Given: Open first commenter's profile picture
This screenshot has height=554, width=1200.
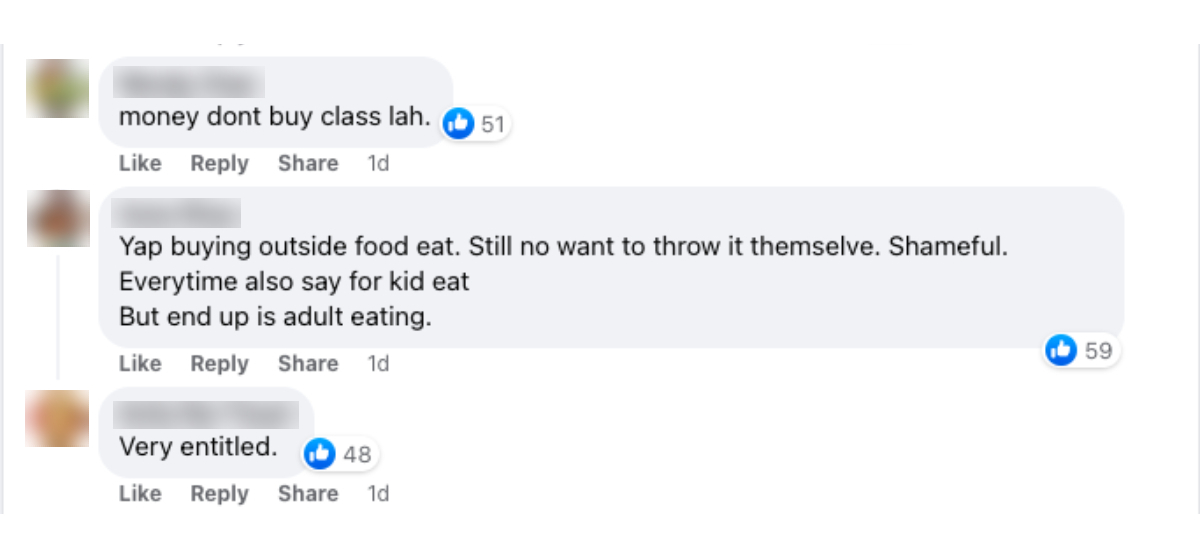Looking at the screenshot, I should [x=57, y=88].
